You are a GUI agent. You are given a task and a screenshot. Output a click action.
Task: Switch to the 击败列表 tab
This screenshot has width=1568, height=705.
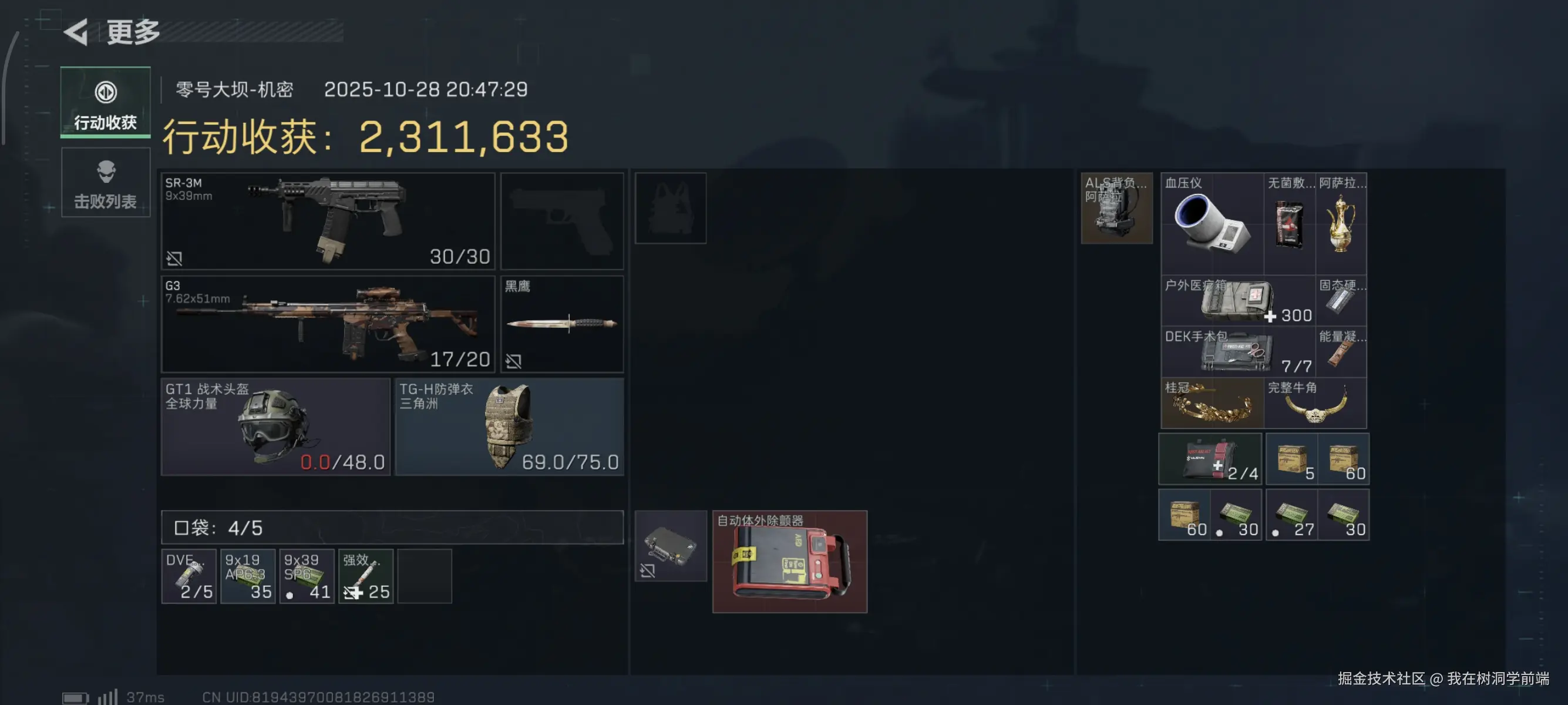(105, 182)
